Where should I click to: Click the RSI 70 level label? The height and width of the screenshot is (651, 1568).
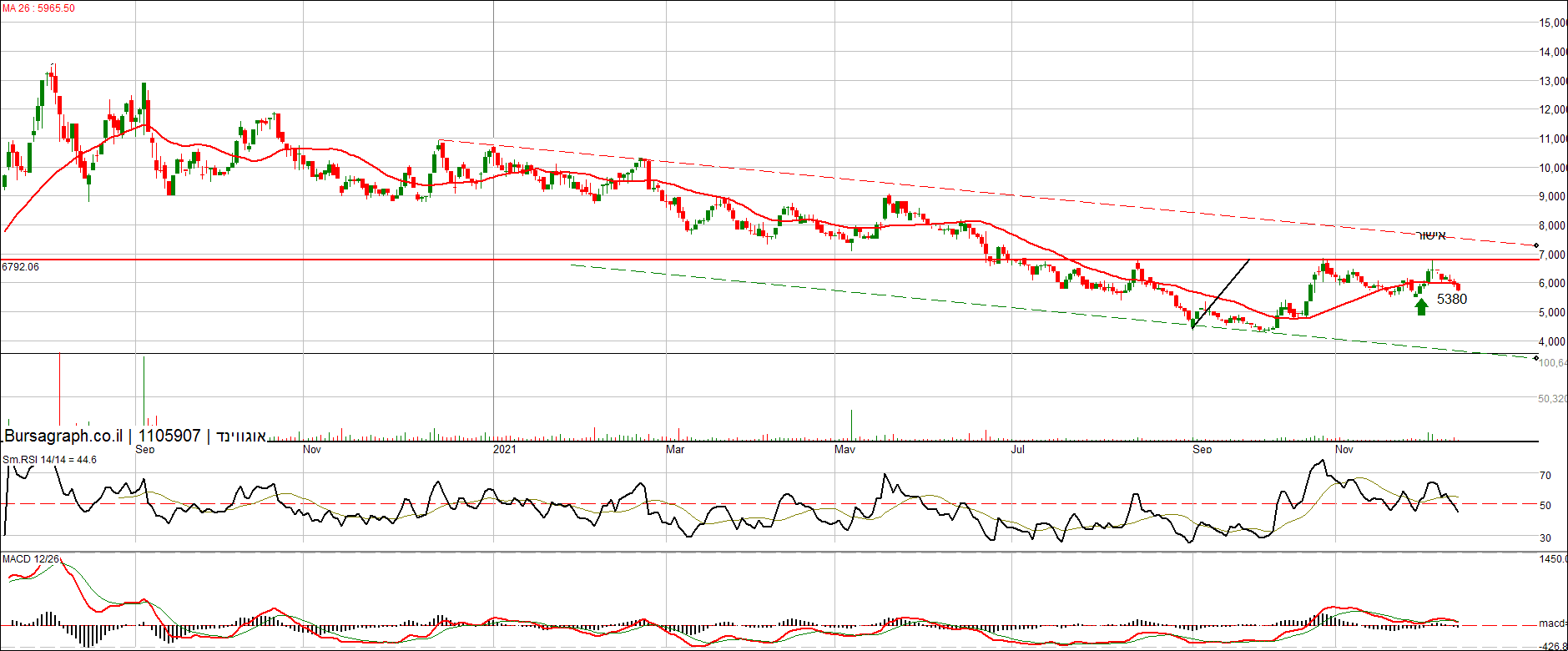[x=1545, y=476]
